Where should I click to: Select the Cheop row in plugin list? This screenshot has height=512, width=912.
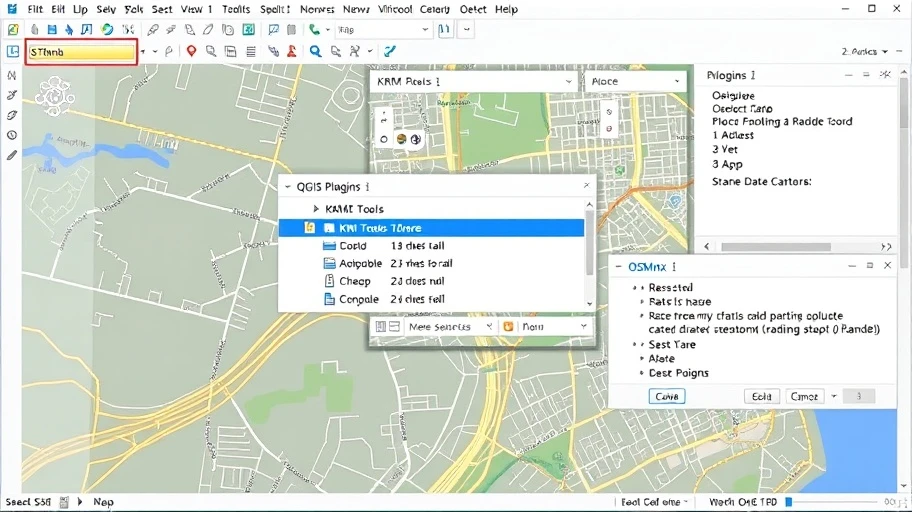coord(432,281)
